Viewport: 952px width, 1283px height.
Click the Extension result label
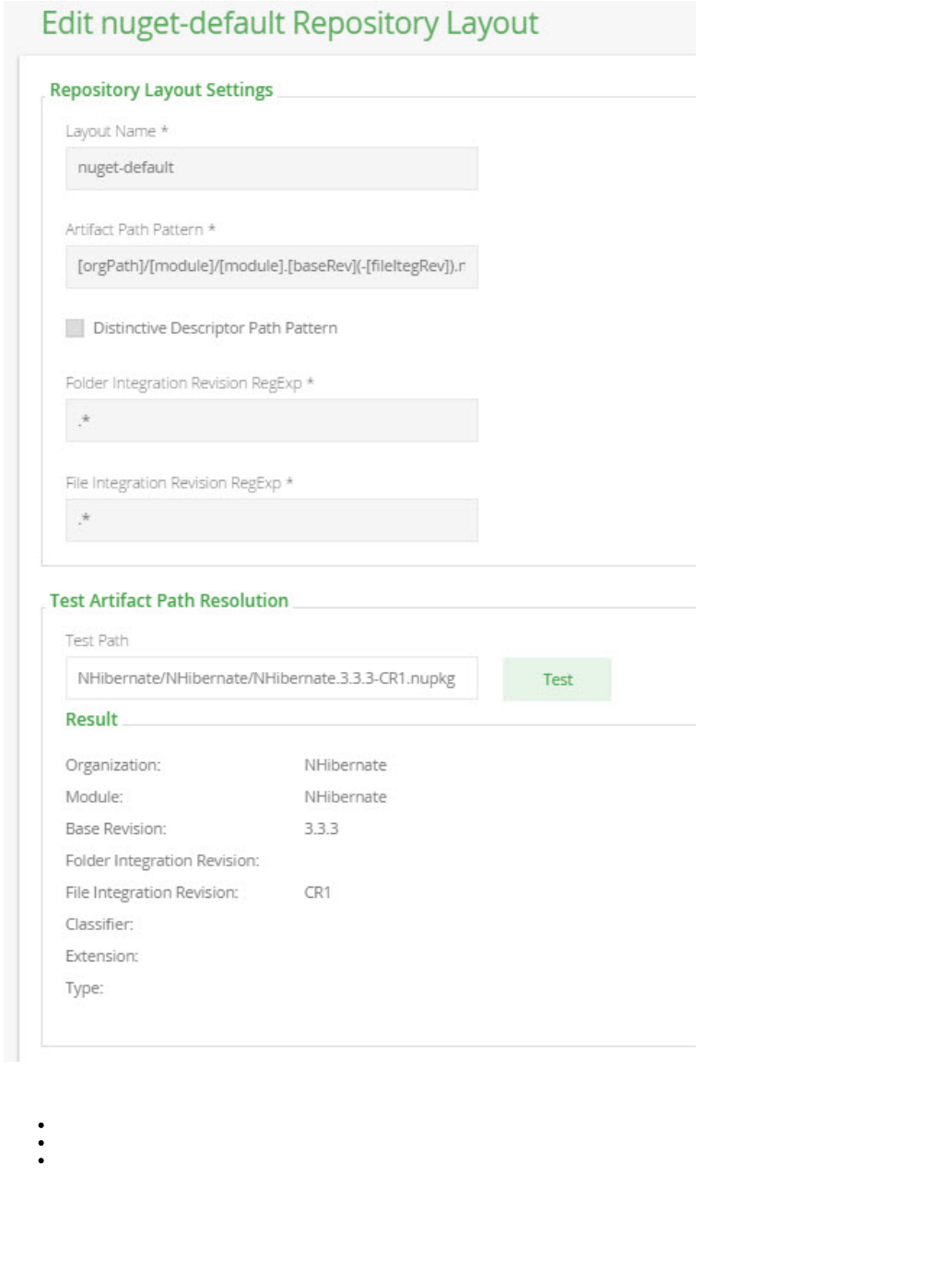101,957
